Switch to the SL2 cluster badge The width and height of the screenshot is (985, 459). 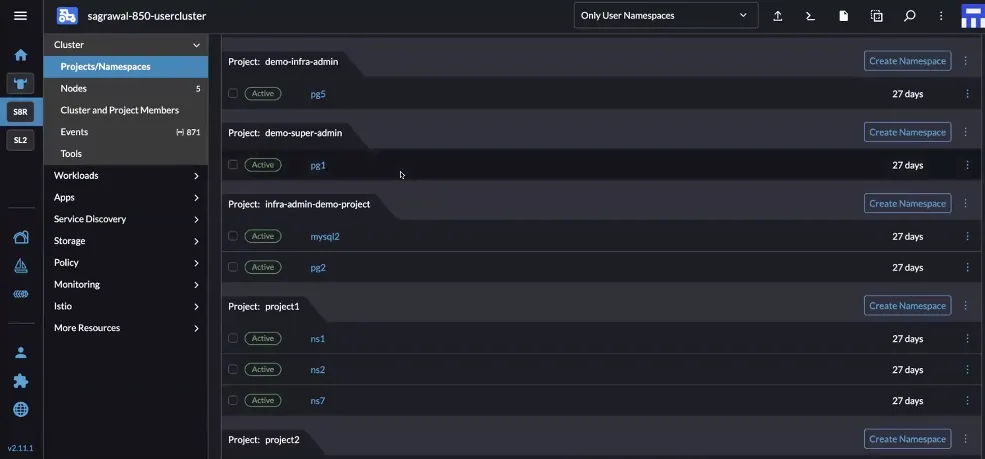(x=21, y=140)
